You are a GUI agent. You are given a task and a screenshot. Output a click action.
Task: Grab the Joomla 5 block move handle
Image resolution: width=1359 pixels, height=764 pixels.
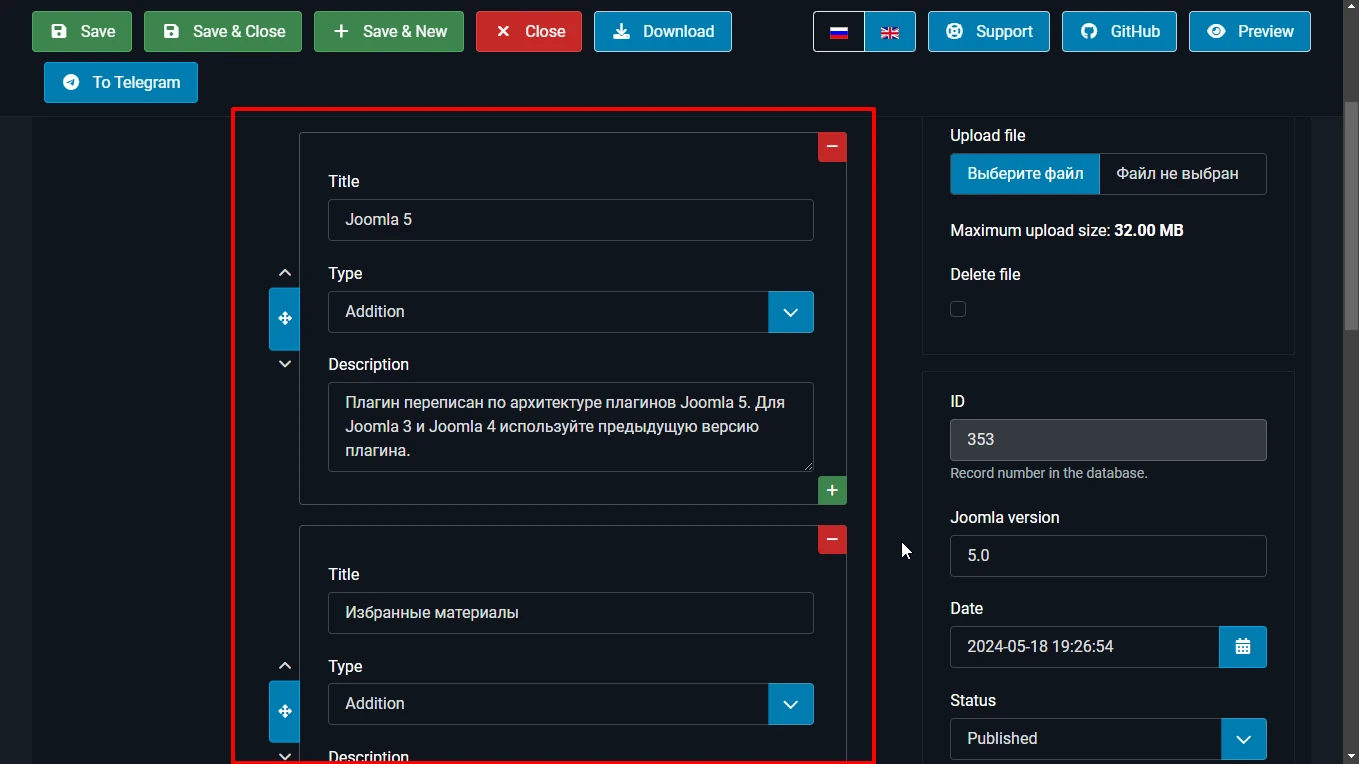tap(285, 319)
